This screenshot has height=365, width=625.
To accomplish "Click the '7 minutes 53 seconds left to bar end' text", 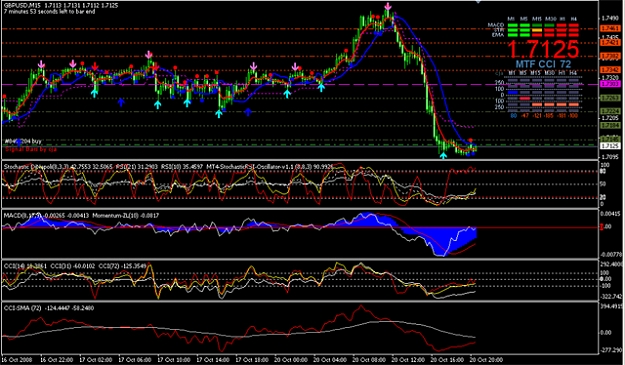I will [49, 12].
